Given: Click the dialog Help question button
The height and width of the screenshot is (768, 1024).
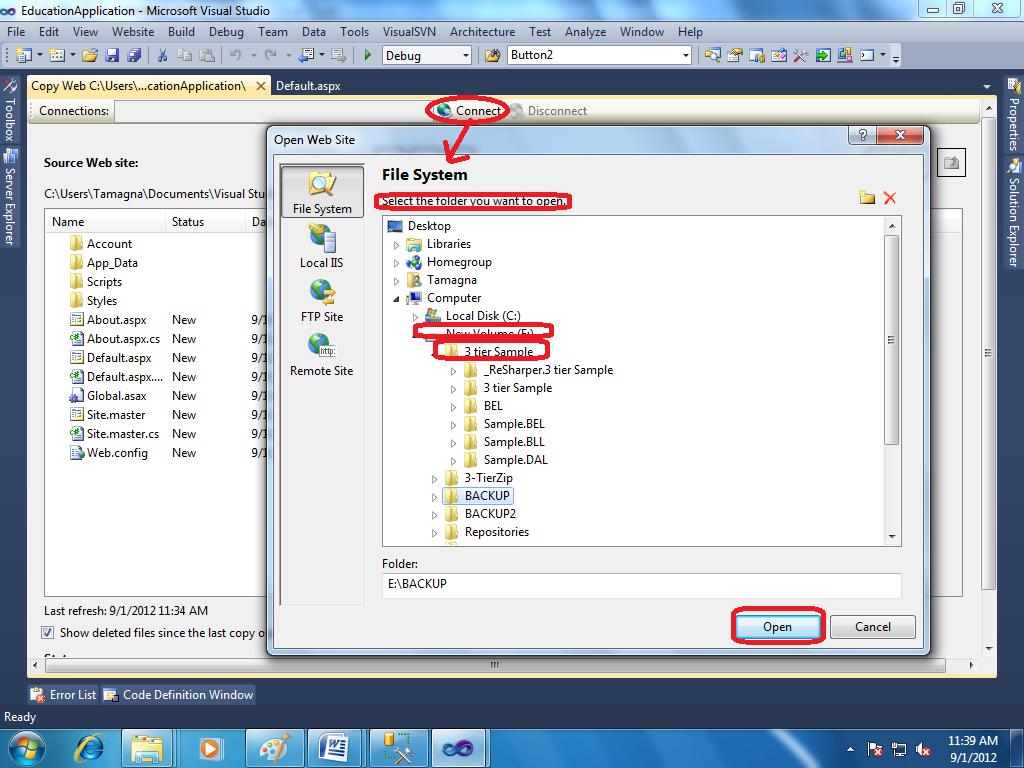Looking at the screenshot, I should [863, 135].
